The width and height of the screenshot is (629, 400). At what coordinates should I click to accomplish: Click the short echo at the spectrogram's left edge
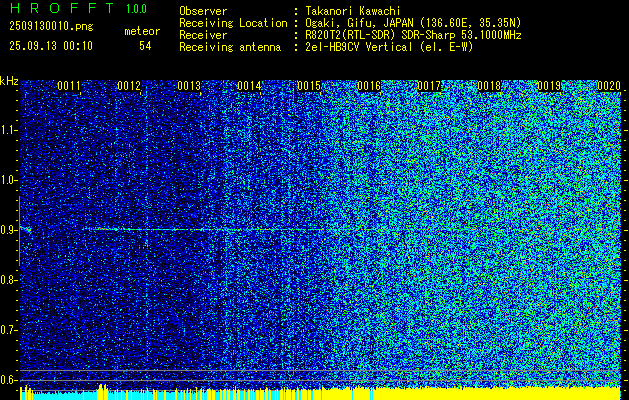26,229
